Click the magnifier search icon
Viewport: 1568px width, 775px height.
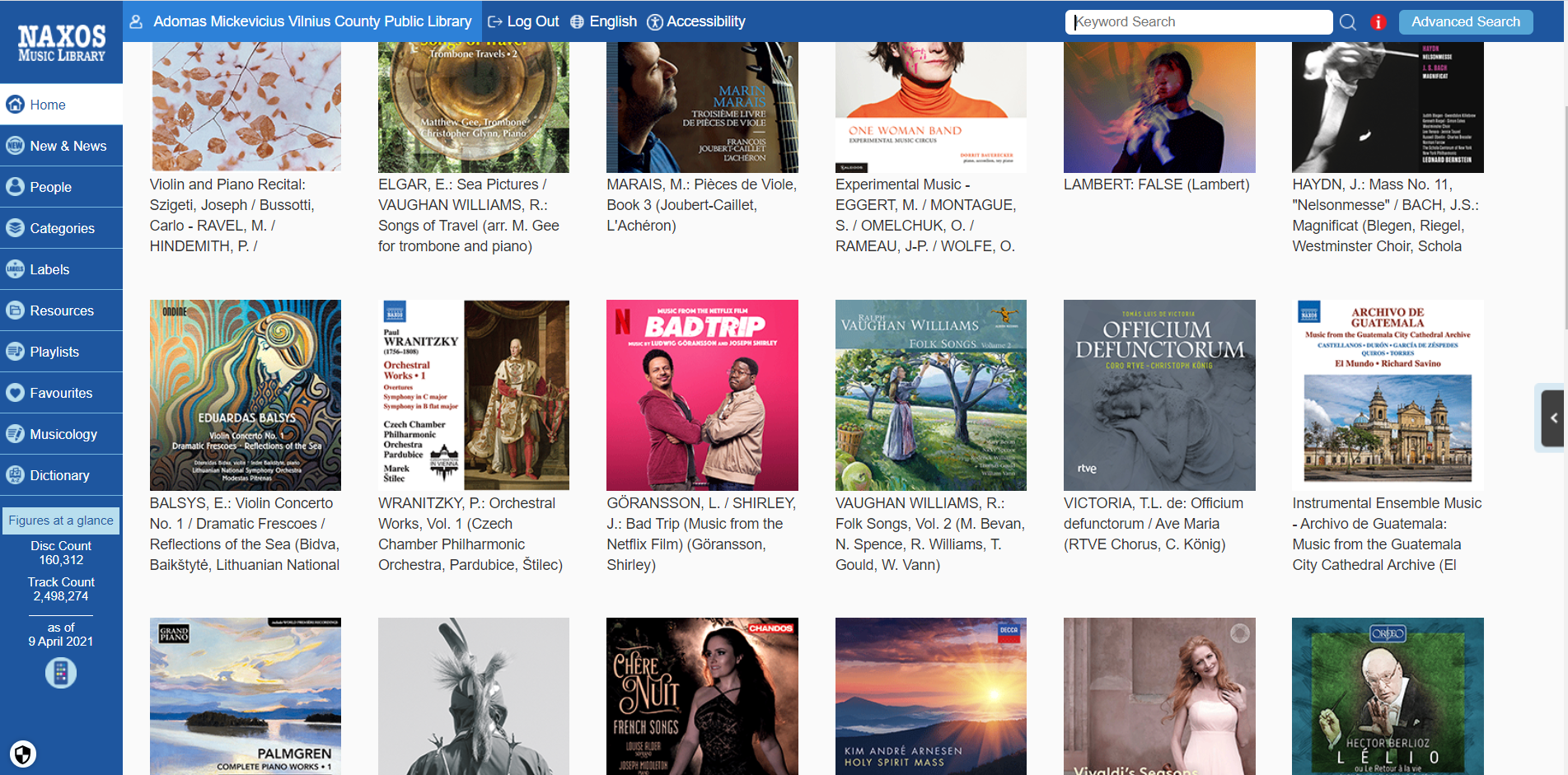1348,22
